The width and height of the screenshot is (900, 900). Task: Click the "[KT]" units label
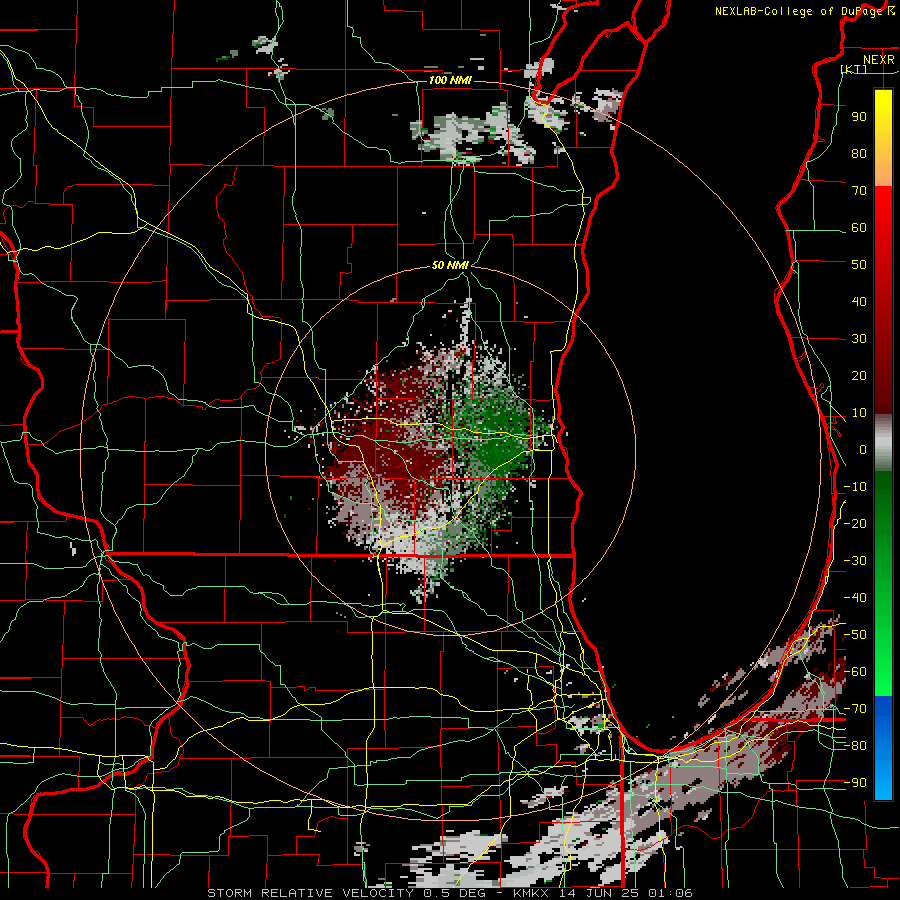[854, 69]
